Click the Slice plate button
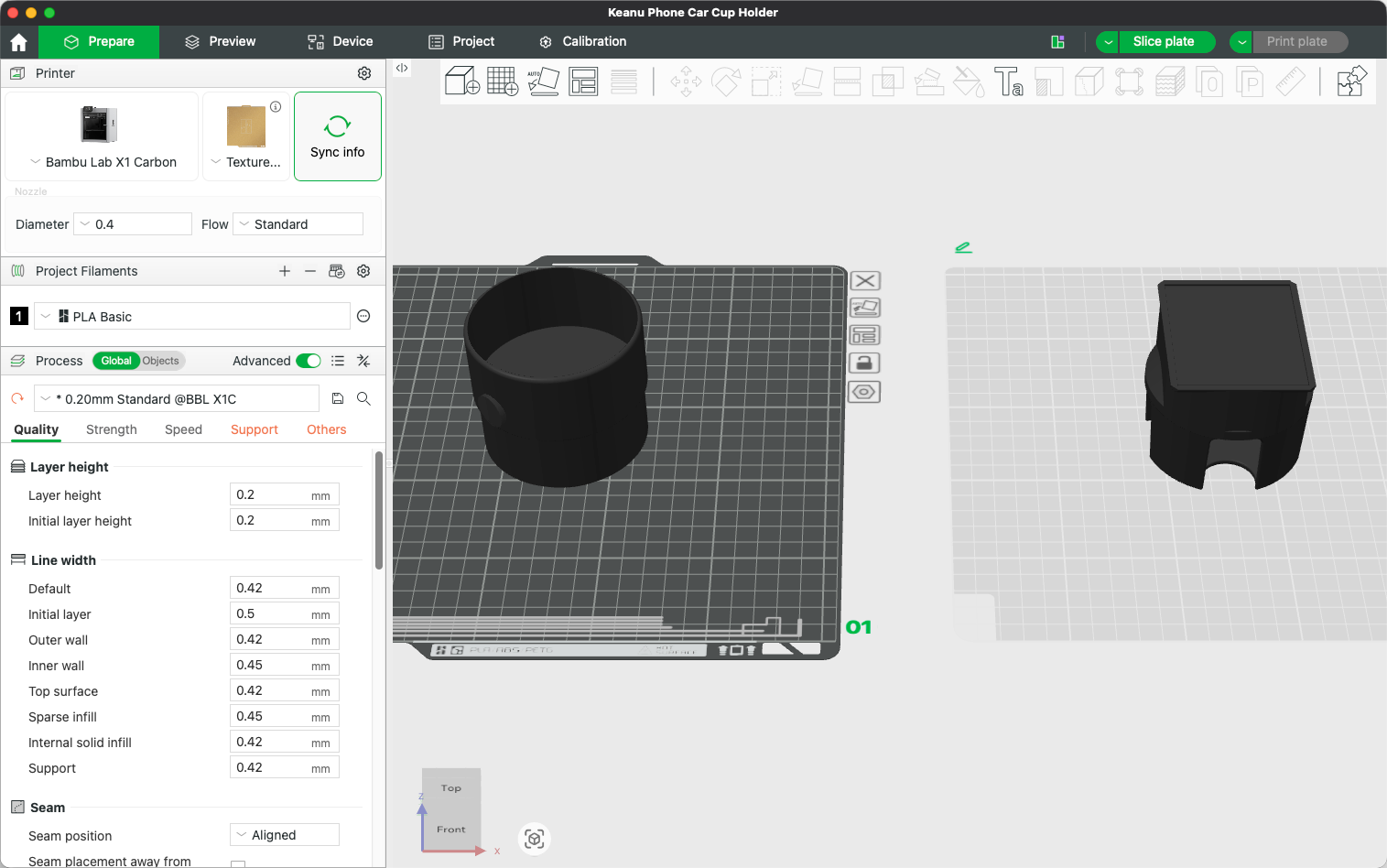The height and width of the screenshot is (868, 1387). (1163, 41)
